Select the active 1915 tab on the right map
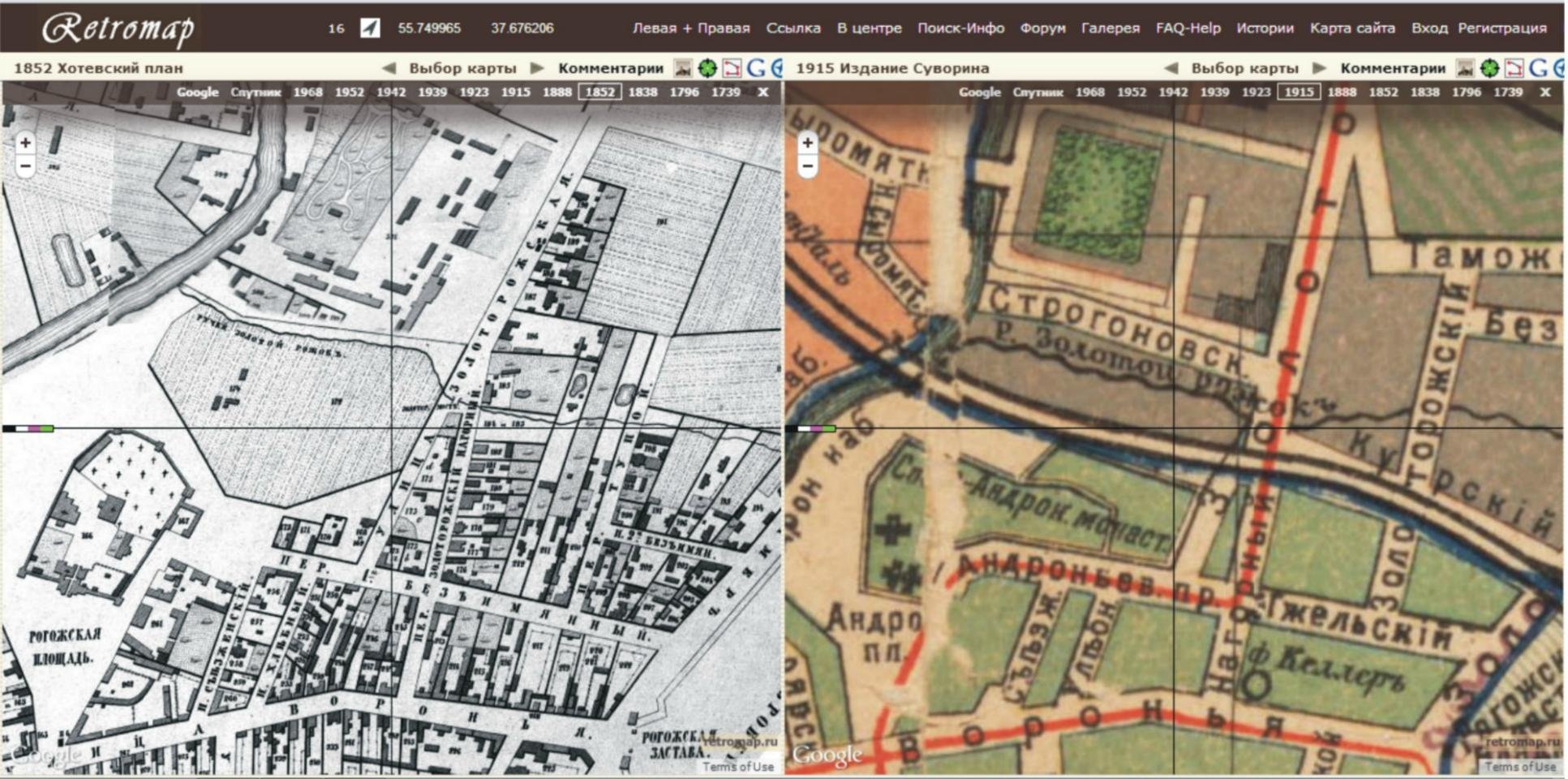Viewport: 1568px width, 779px height. (x=1299, y=92)
